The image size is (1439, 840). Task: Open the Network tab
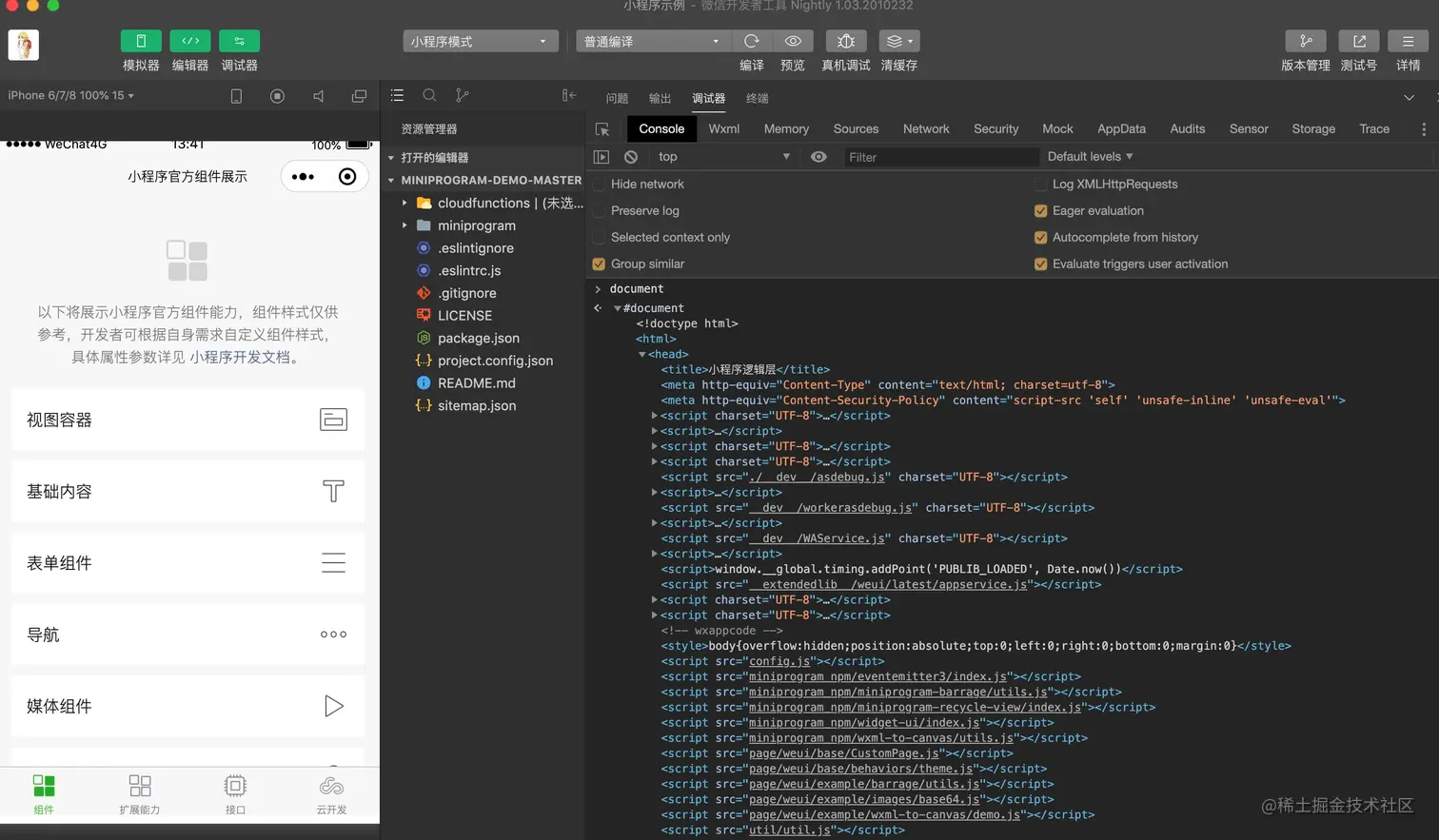(926, 129)
